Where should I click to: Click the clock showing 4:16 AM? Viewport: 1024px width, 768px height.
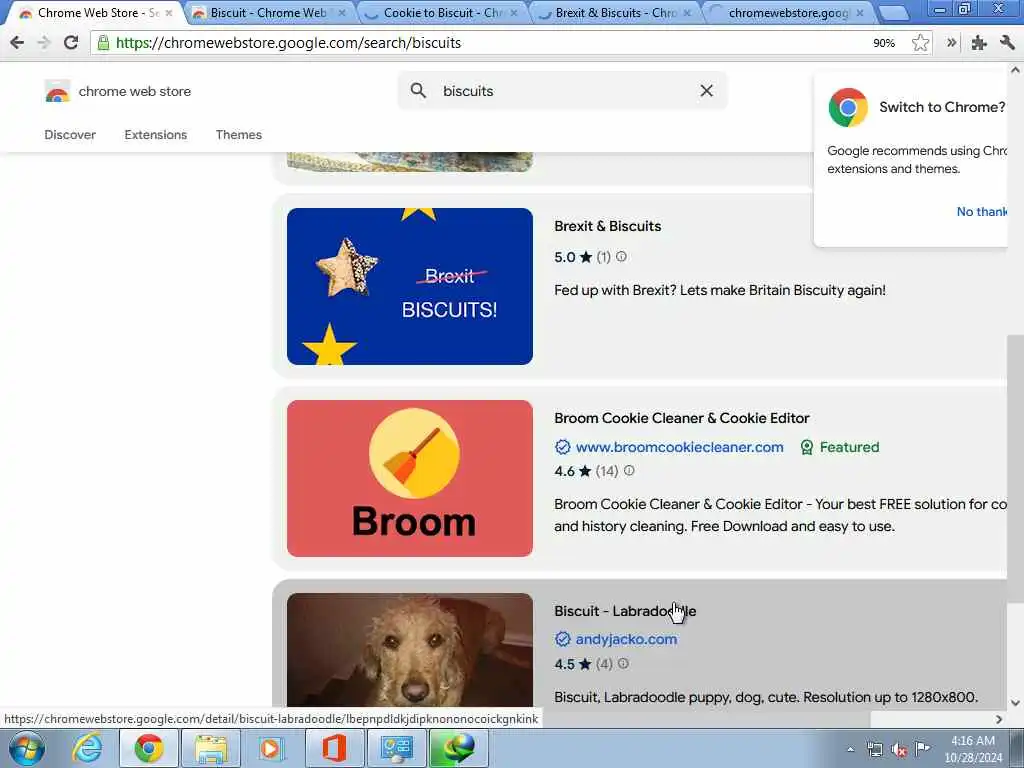point(972,741)
